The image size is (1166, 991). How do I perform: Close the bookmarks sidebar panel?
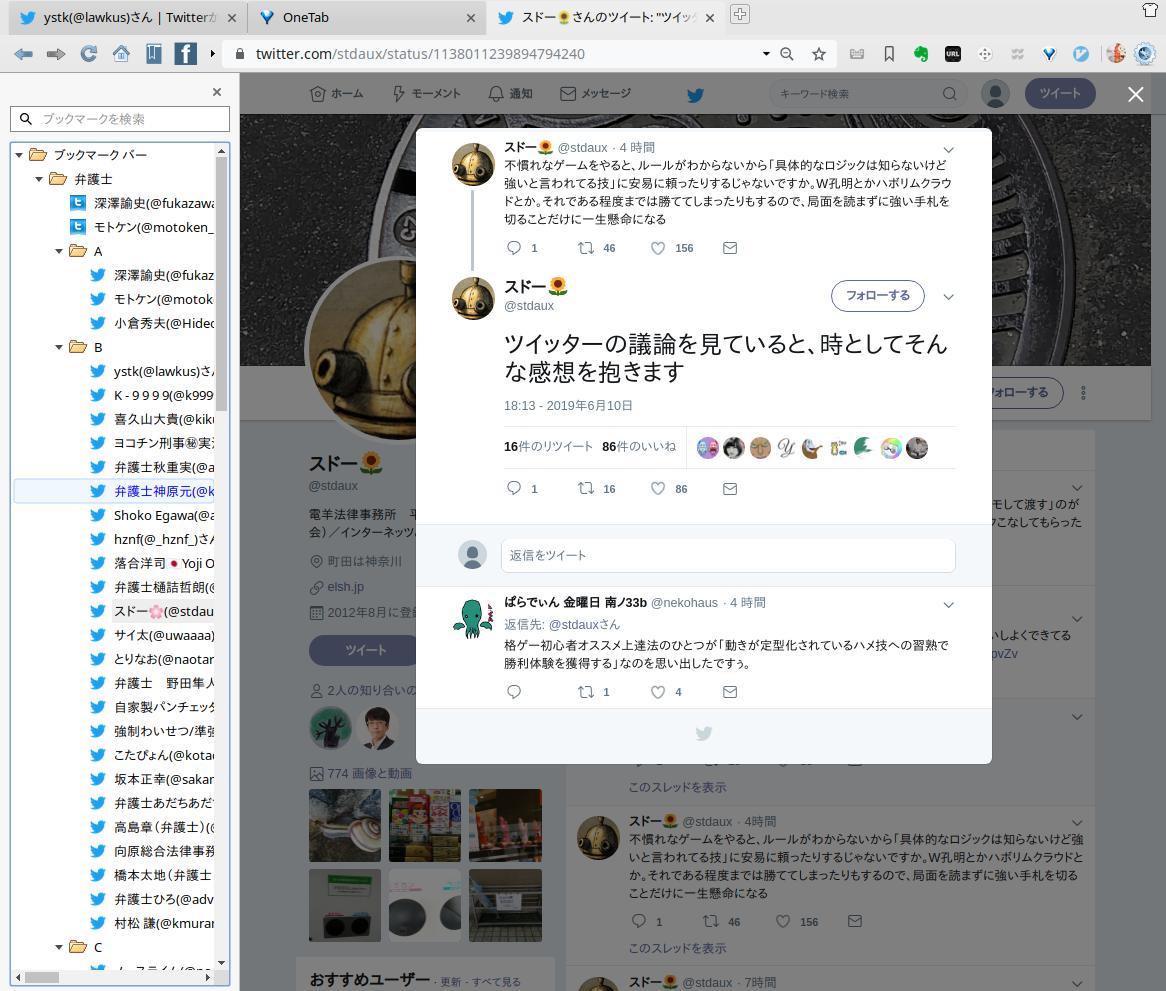point(216,92)
